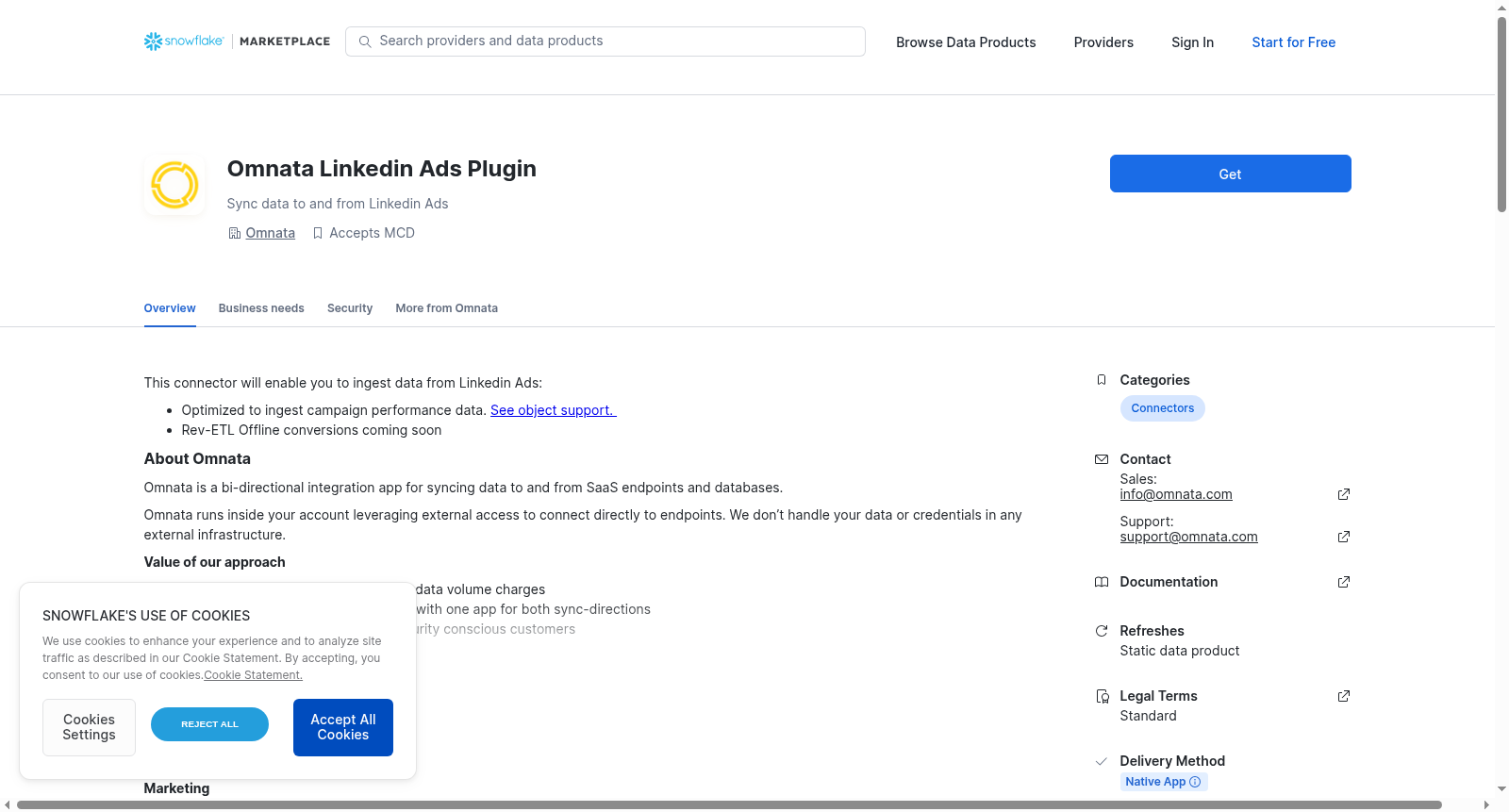Click the building icon beside Omnata provider
This screenshot has height=812, width=1509.
point(235,233)
